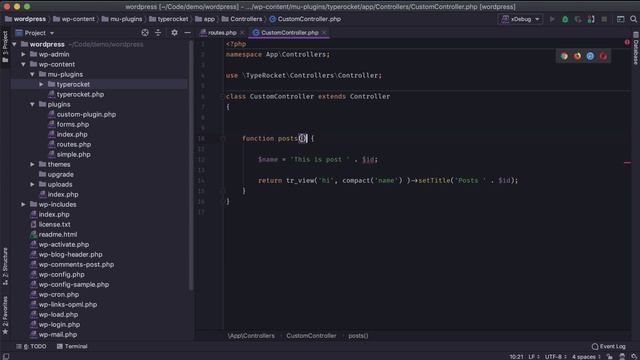Expand the themes folder
This screenshot has width=640, height=360.
[33, 164]
